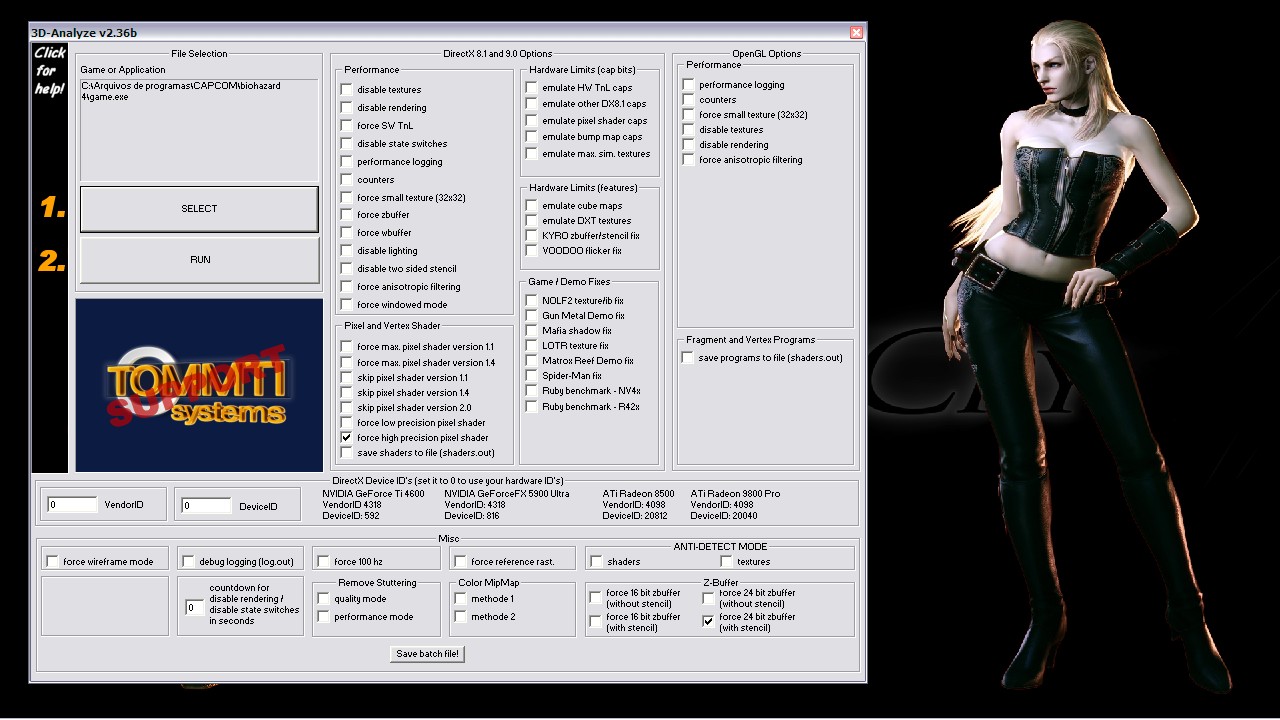
Task: Check emulate HW TnL caps
Action: coord(531,88)
